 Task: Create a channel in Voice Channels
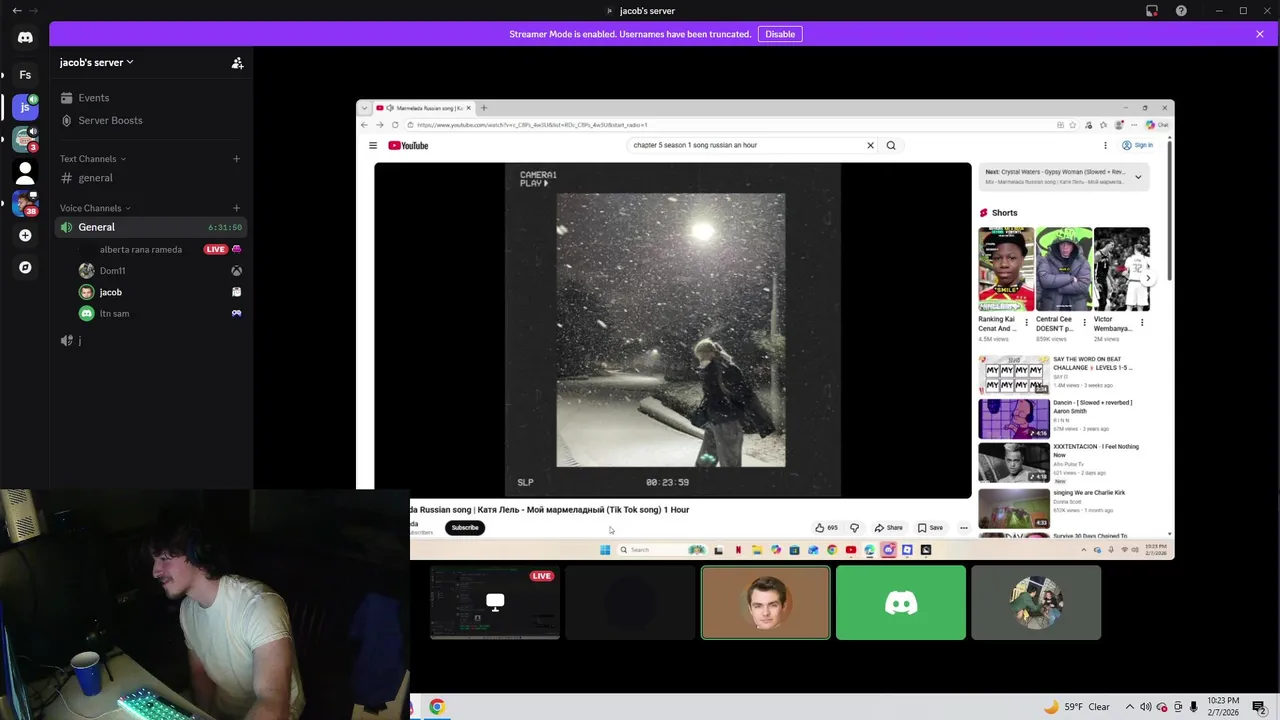[236, 208]
